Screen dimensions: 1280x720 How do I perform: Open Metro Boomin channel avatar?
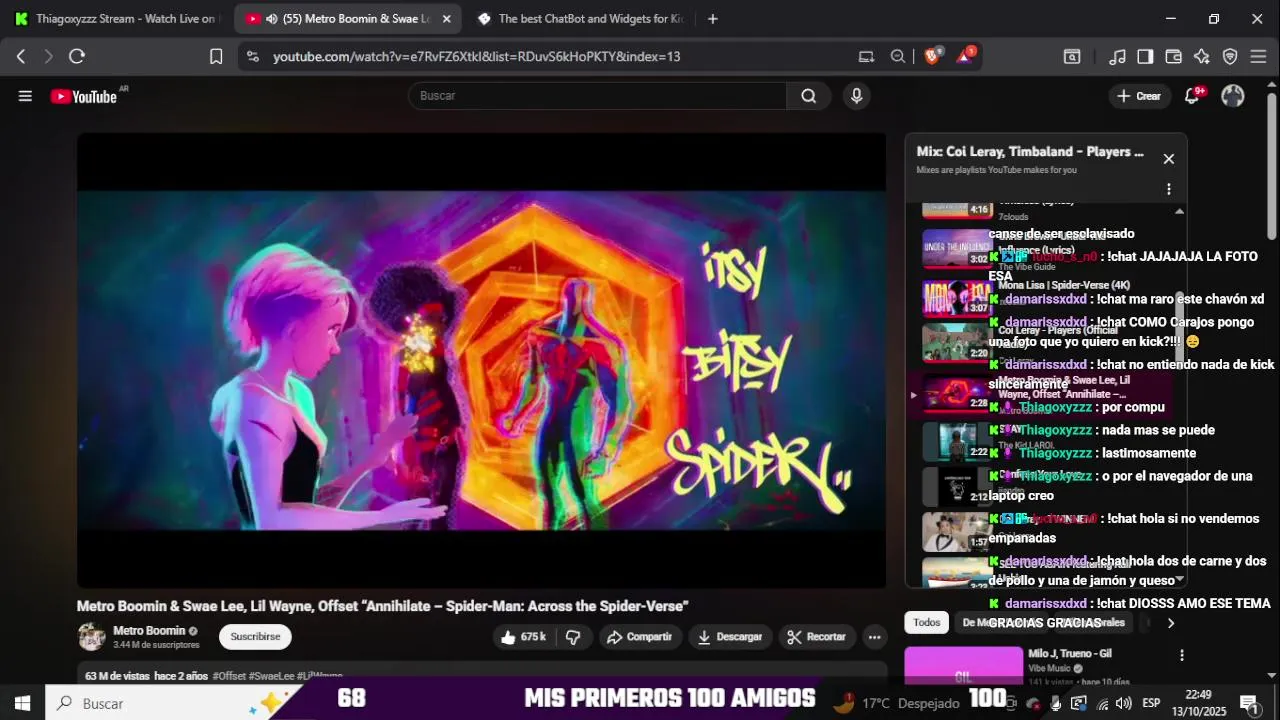tap(92, 637)
